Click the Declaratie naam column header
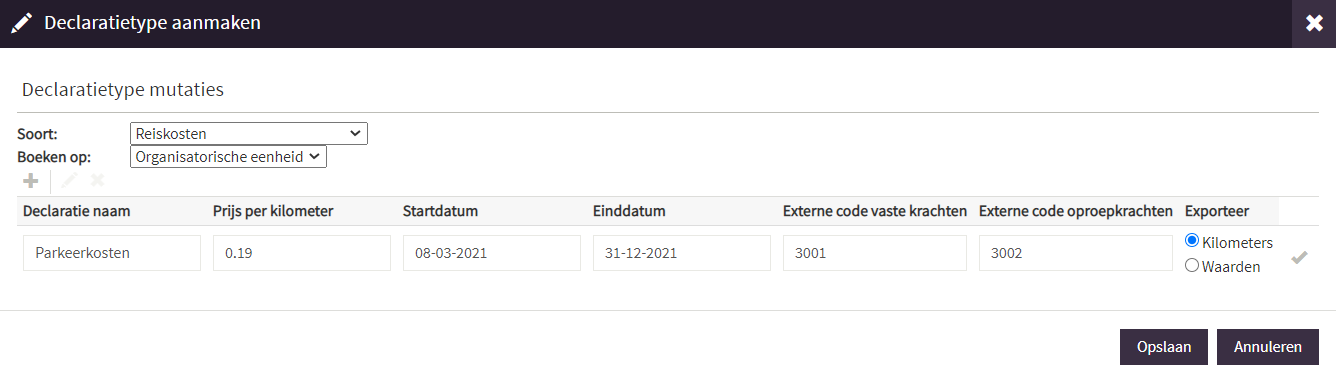The width and height of the screenshot is (1336, 378). pos(77,211)
